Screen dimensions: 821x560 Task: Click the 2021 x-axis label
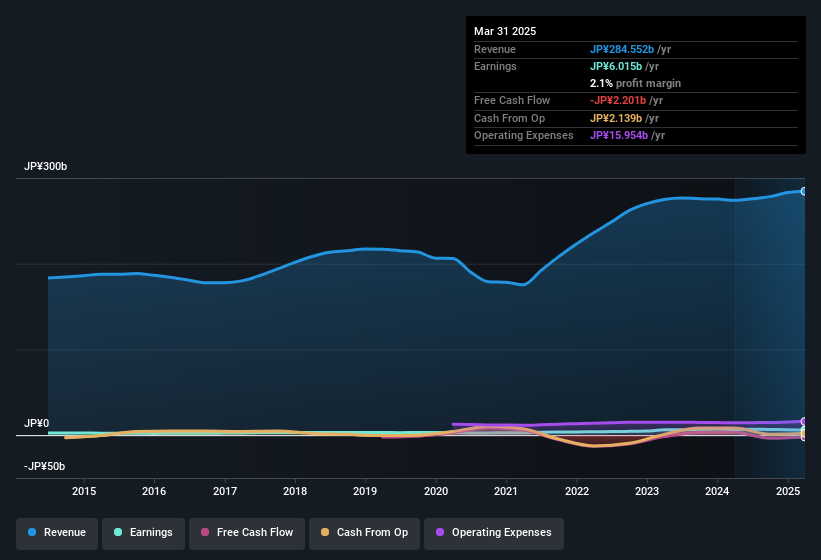506,491
